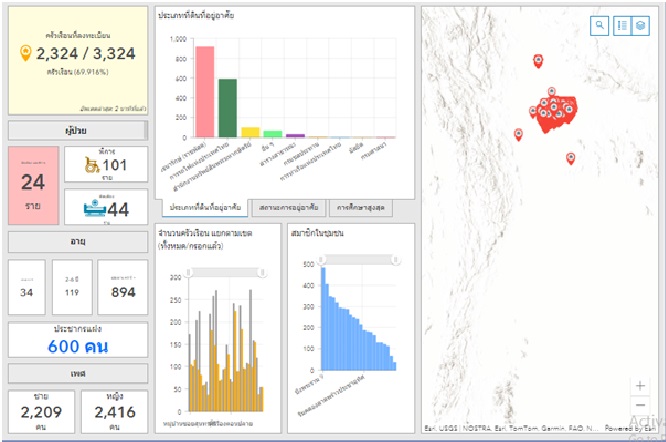Select the topmost red map marker
Screen dimensions: 666x442
538,61
